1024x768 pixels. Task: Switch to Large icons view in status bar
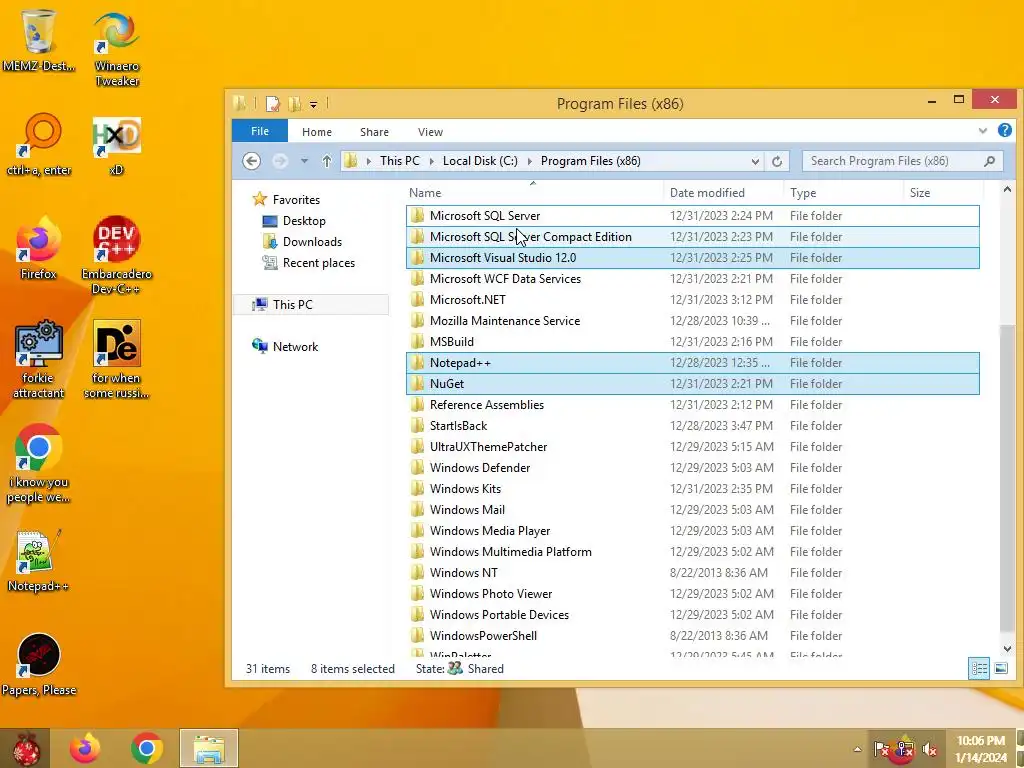[x=1000, y=668]
